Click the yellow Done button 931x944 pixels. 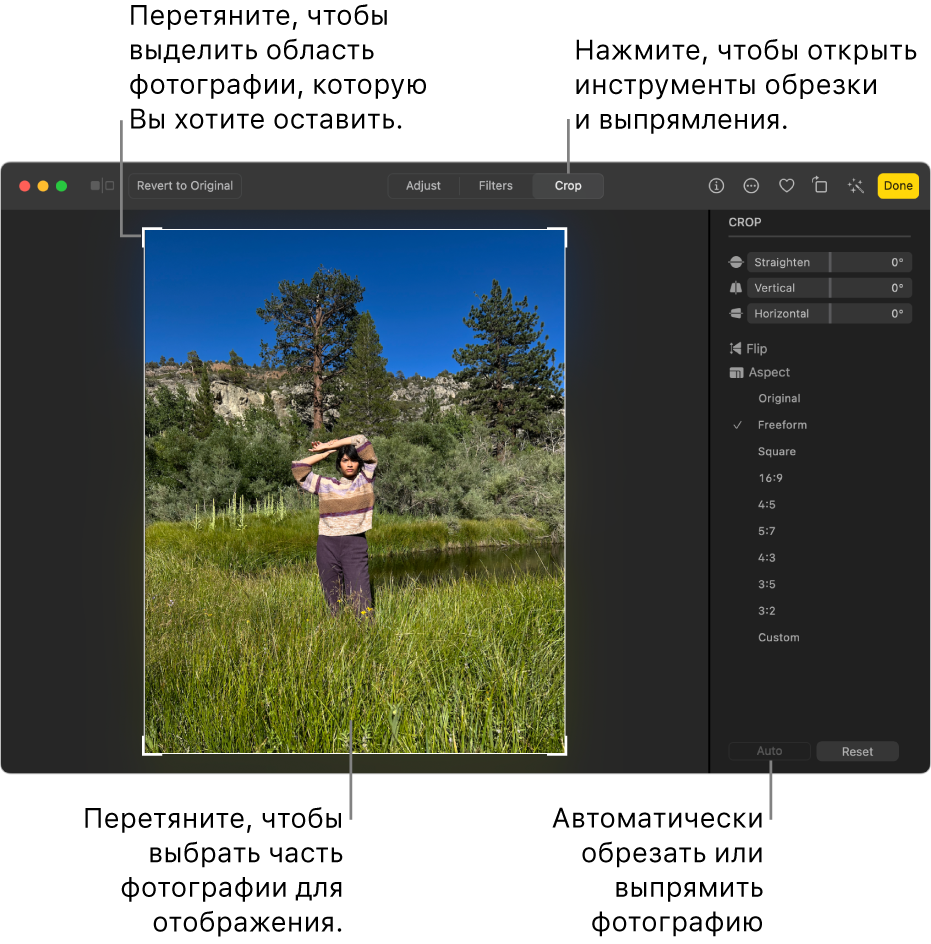[x=898, y=186]
